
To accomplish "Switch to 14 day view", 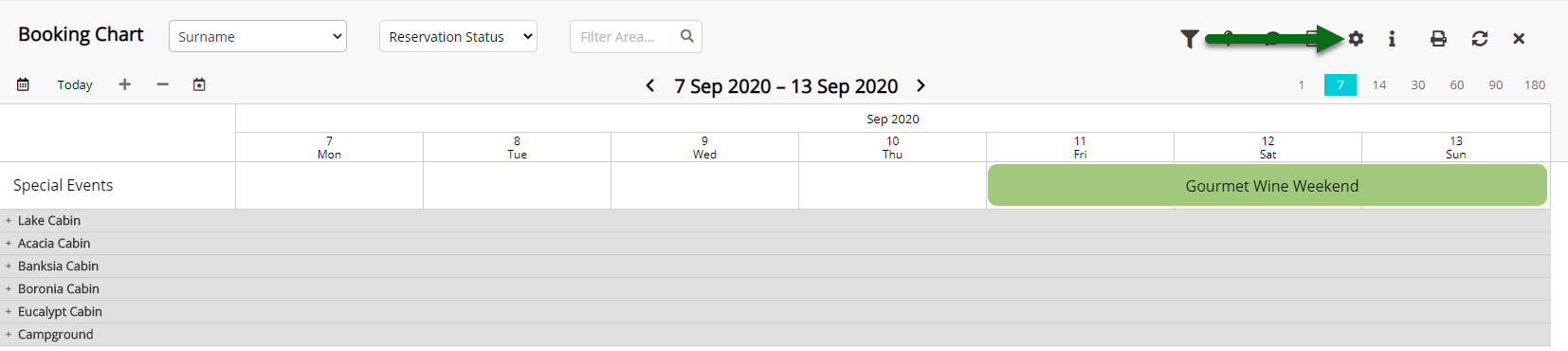I will click(1379, 84).
